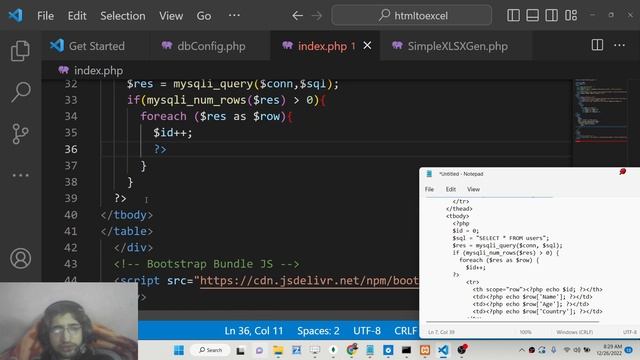Open Notepad View menu

(473, 189)
